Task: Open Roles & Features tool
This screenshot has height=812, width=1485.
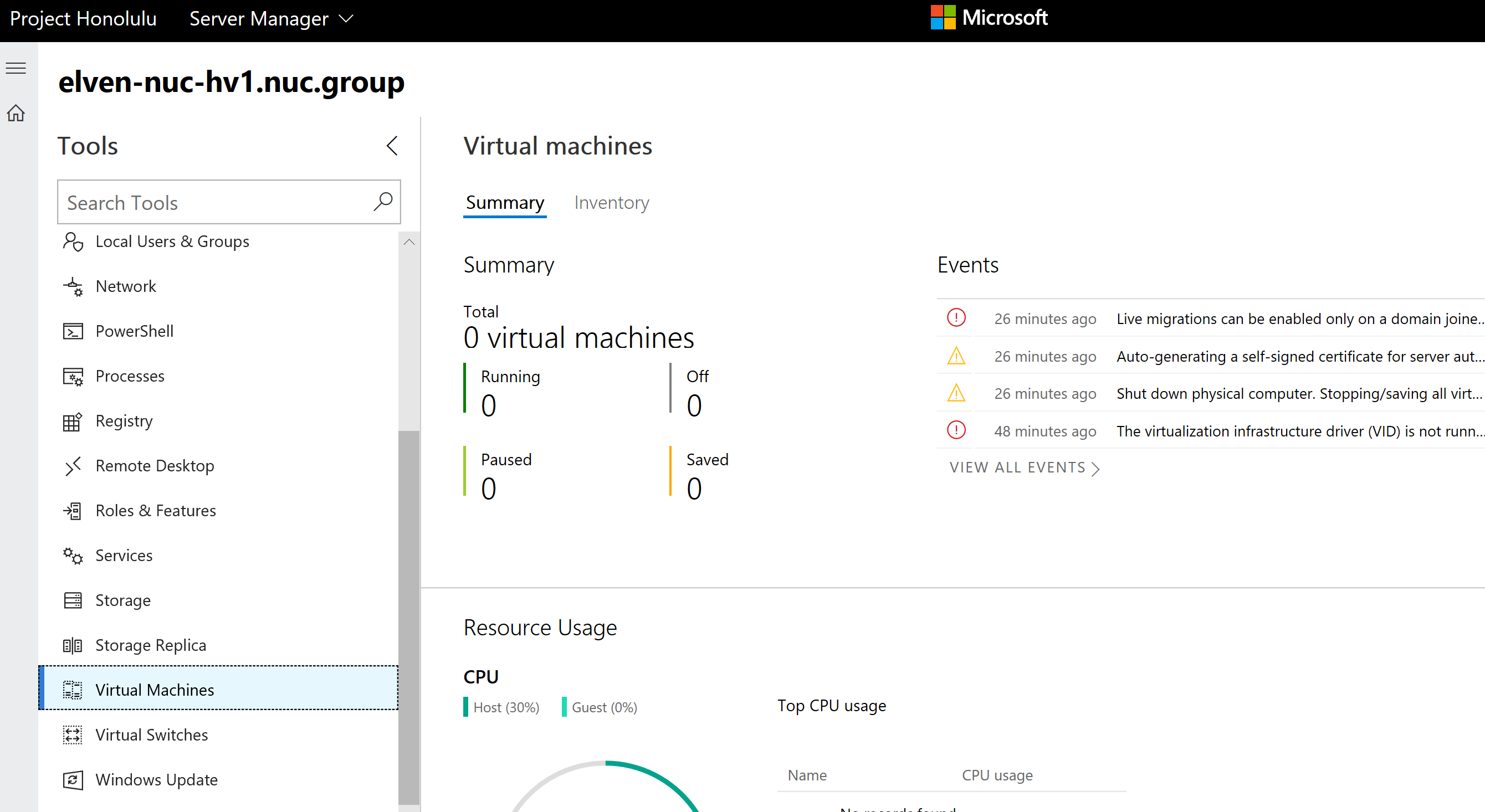Action: pos(156,511)
